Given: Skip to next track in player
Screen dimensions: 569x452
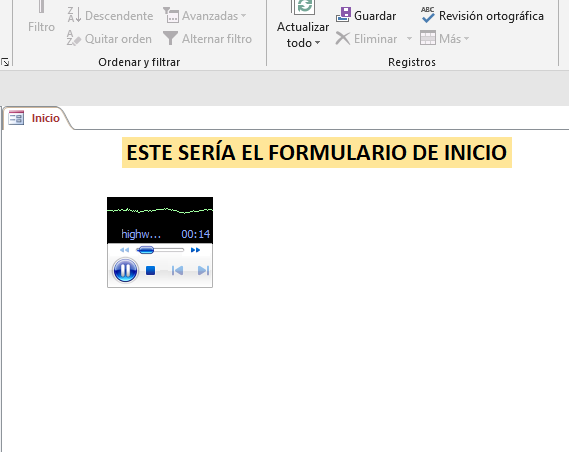Looking at the screenshot, I should 203,271.
